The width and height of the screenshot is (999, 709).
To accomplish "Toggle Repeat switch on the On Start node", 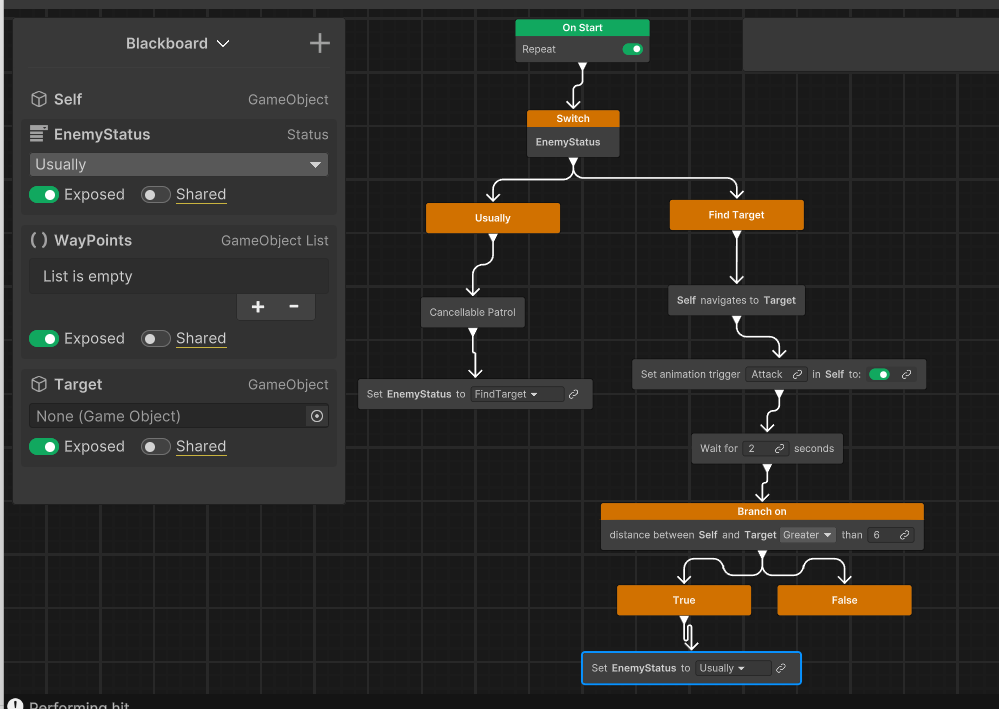I will click(x=632, y=49).
